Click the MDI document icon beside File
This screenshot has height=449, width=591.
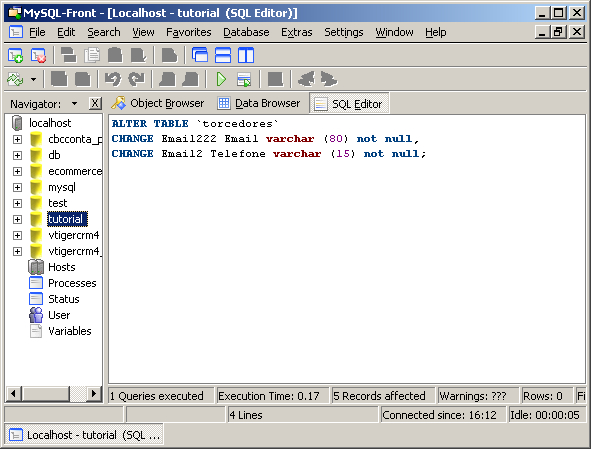pos(15,32)
